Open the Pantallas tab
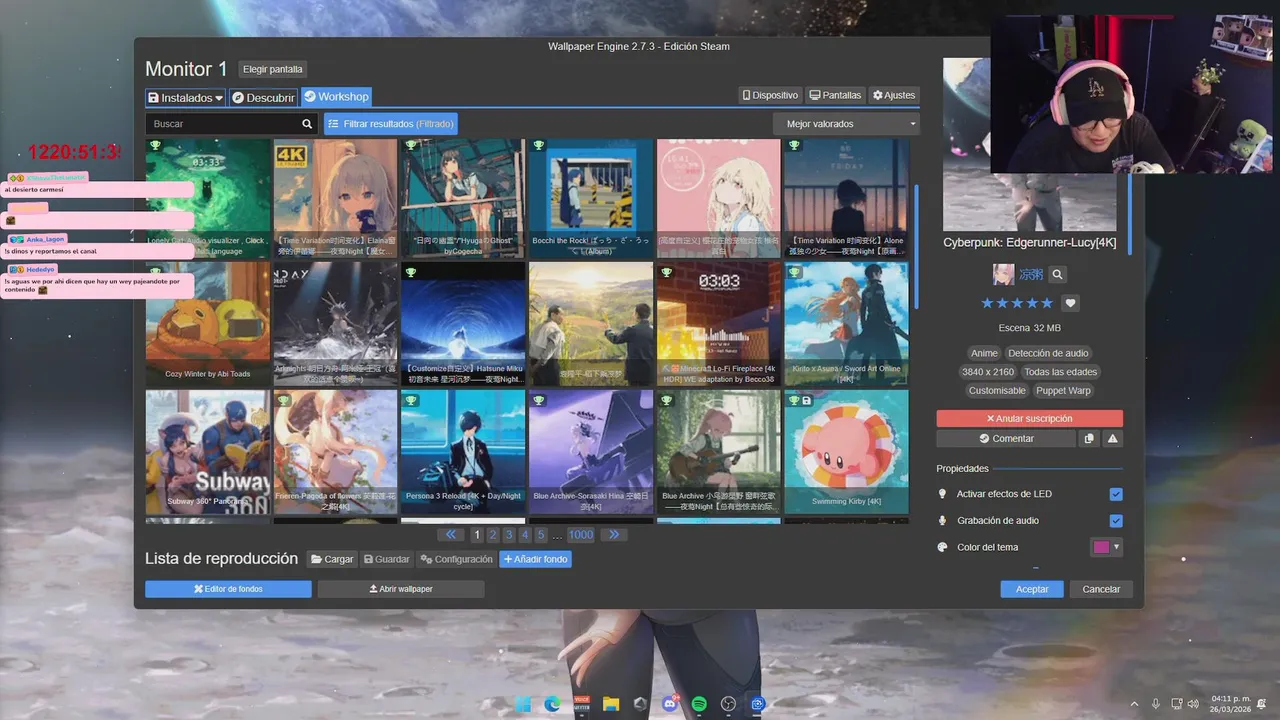 [x=835, y=95]
